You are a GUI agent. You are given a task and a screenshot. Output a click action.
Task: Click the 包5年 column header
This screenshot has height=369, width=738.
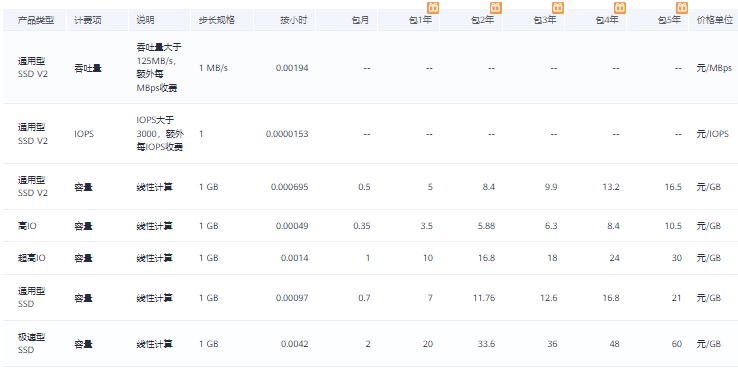coord(669,20)
